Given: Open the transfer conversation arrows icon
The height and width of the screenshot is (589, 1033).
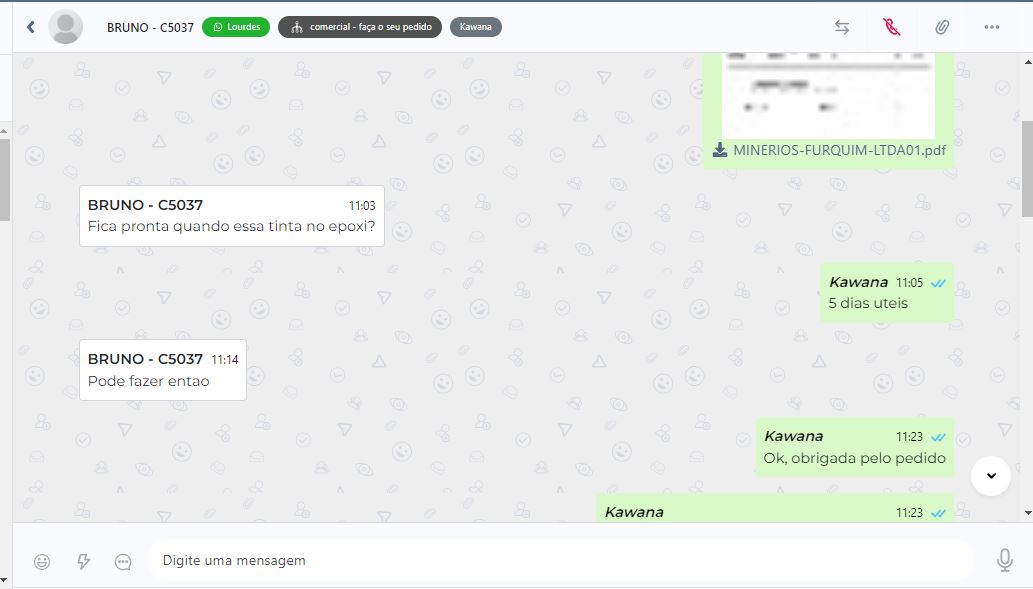Looking at the screenshot, I should coord(841,27).
